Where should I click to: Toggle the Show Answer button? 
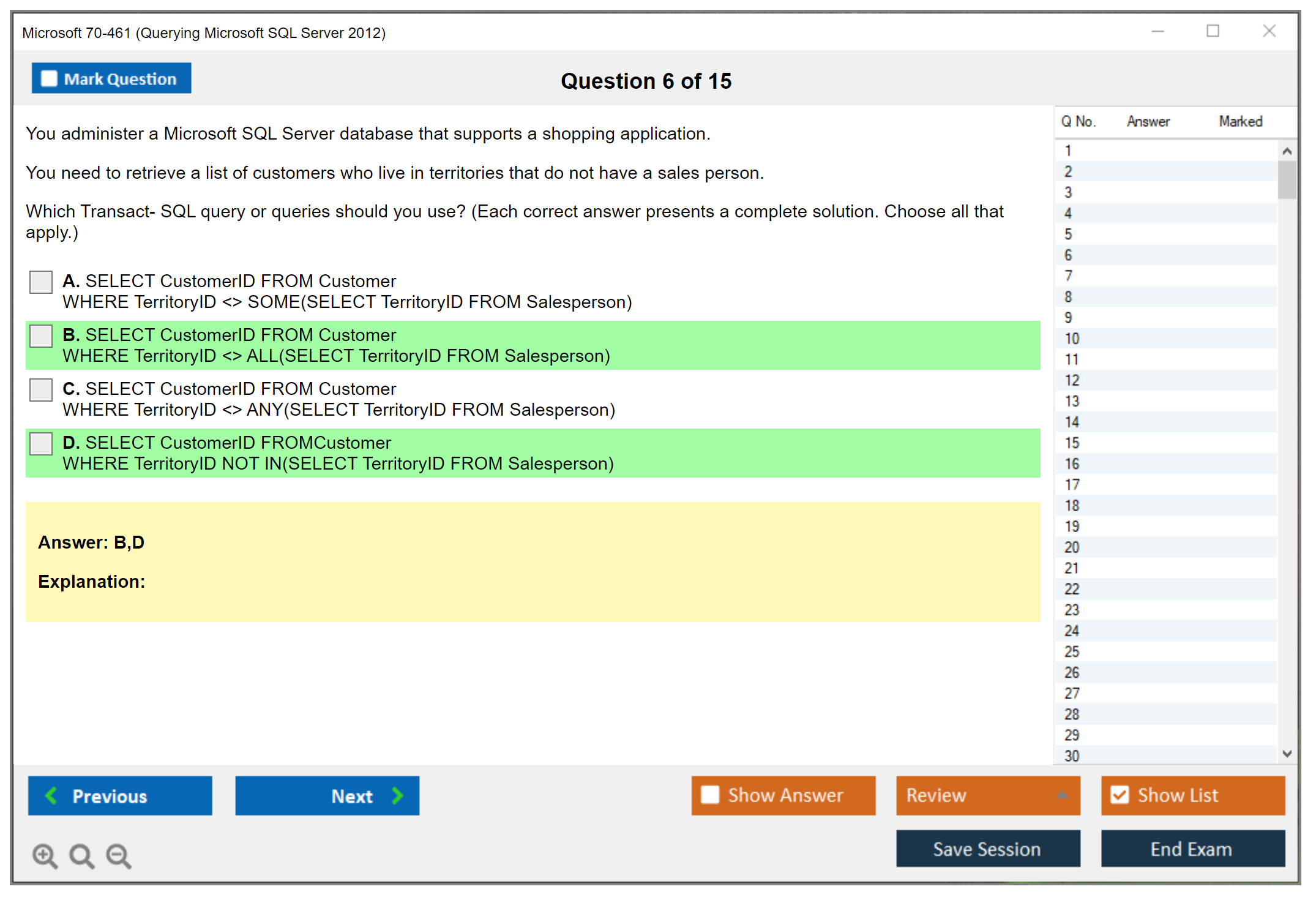783,795
